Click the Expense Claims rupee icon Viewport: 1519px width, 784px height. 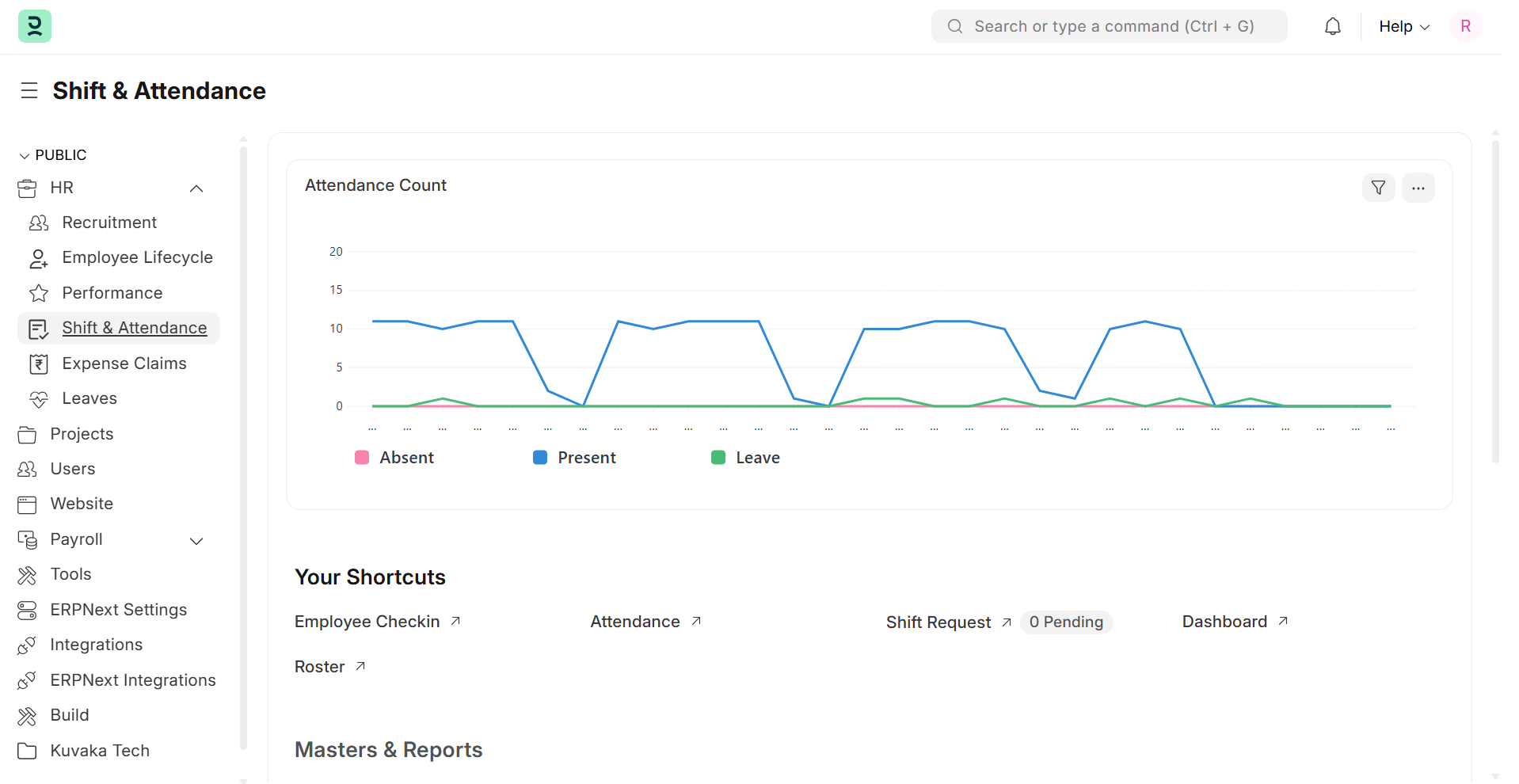38,364
